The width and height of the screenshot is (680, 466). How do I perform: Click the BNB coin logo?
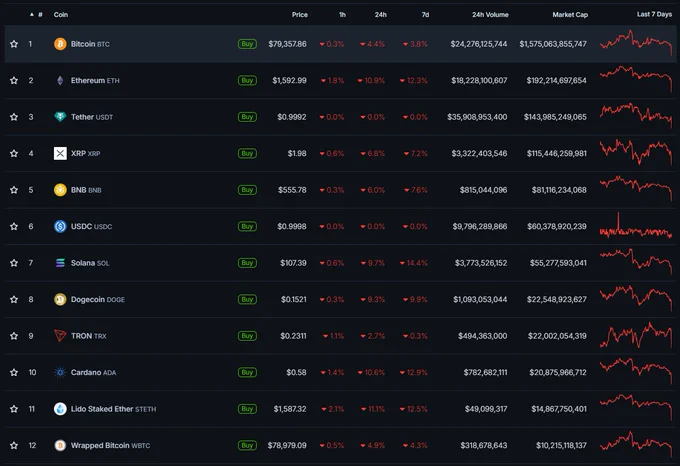click(60, 190)
